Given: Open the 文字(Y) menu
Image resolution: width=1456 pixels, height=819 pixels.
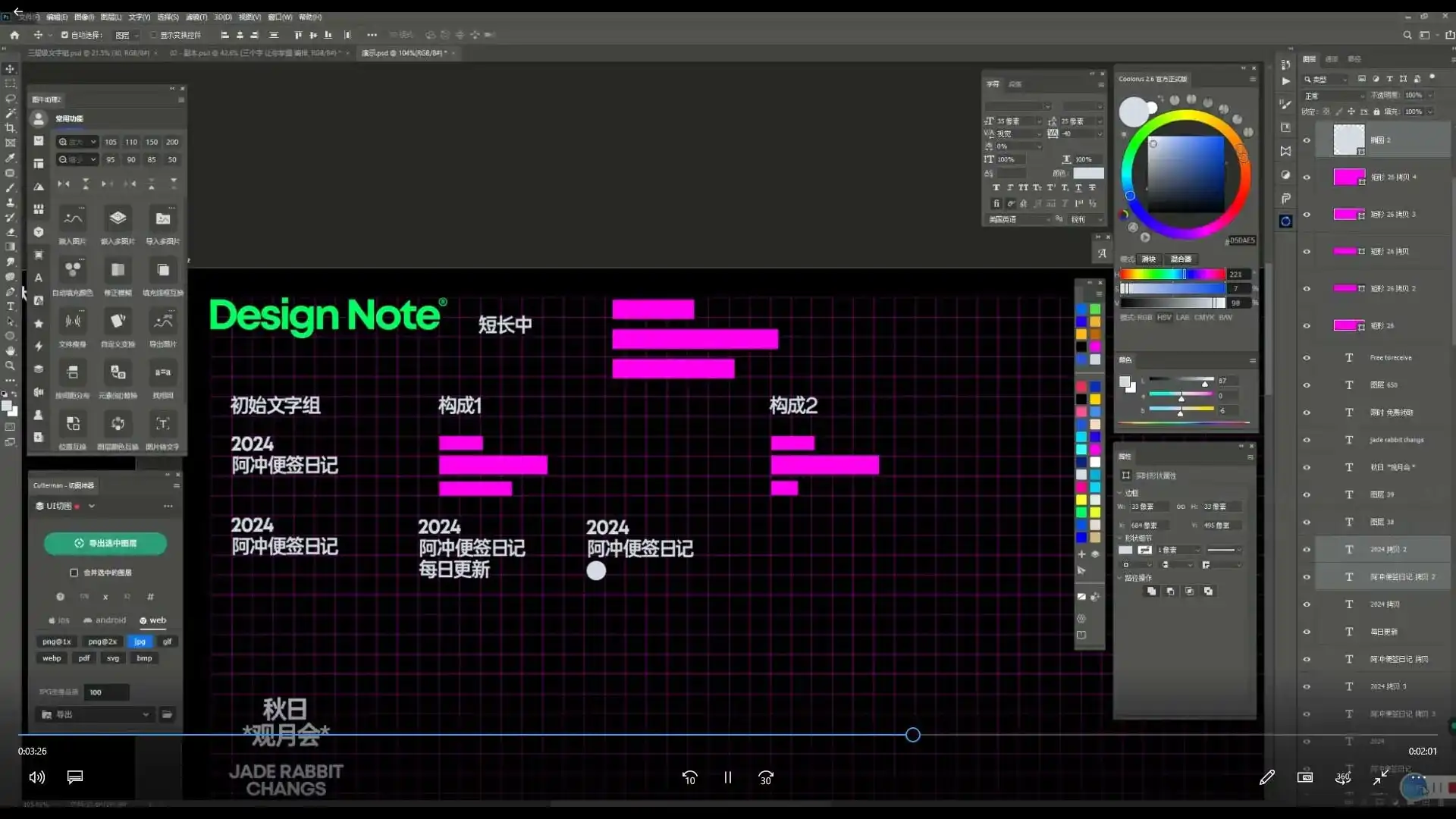Looking at the screenshot, I should coord(139,17).
